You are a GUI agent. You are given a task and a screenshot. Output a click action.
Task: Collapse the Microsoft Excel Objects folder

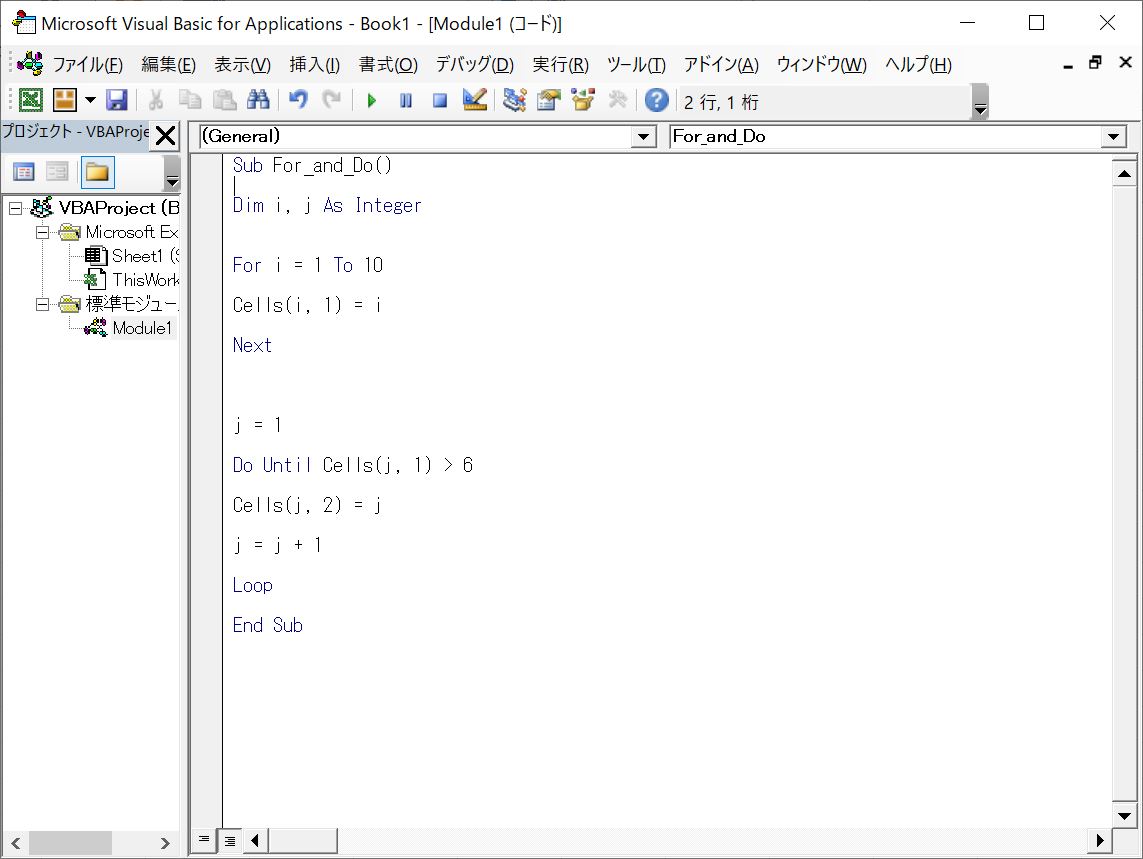[x=43, y=233]
